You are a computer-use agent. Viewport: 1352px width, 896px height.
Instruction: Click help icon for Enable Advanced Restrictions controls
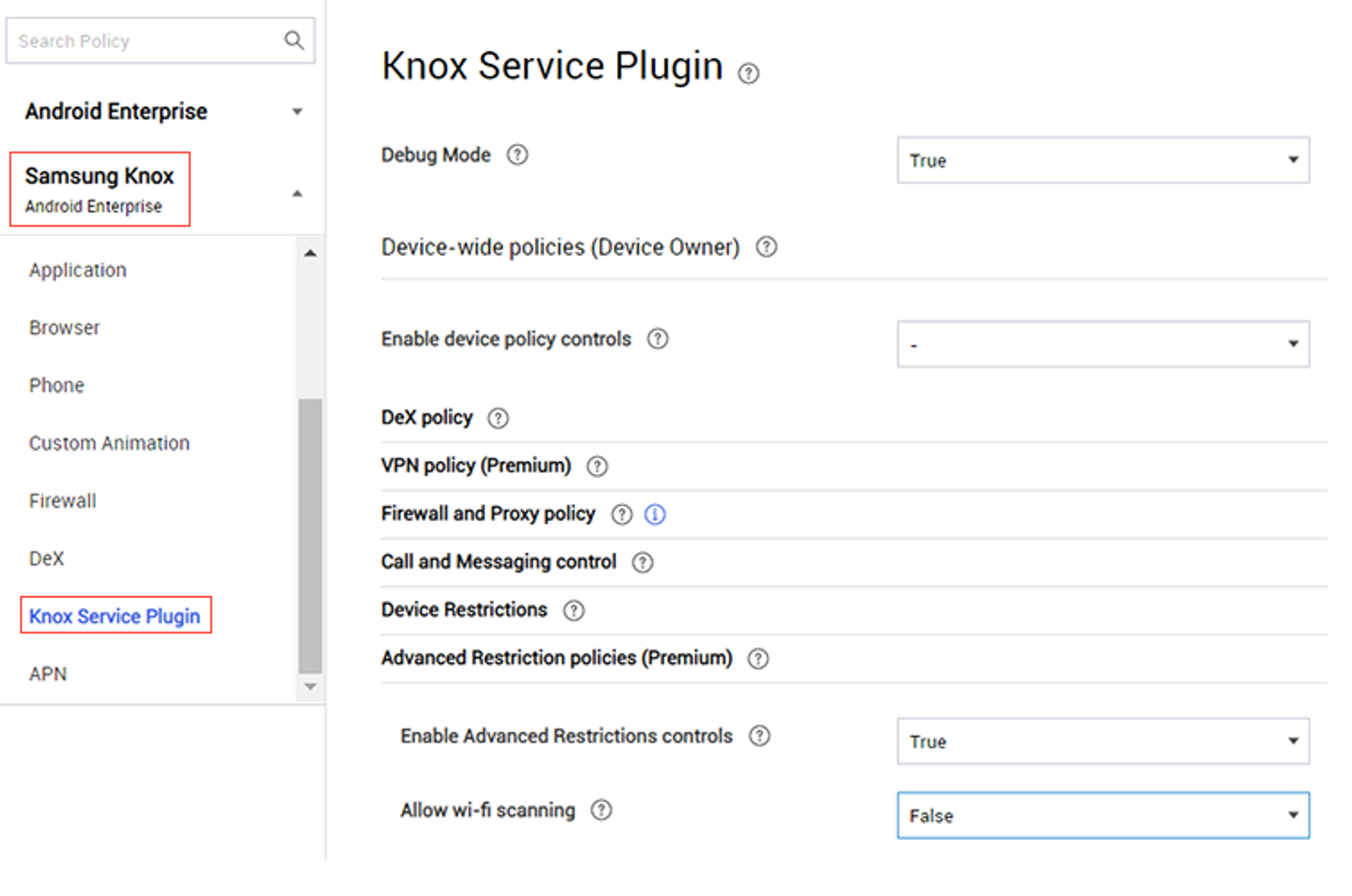pos(759,736)
